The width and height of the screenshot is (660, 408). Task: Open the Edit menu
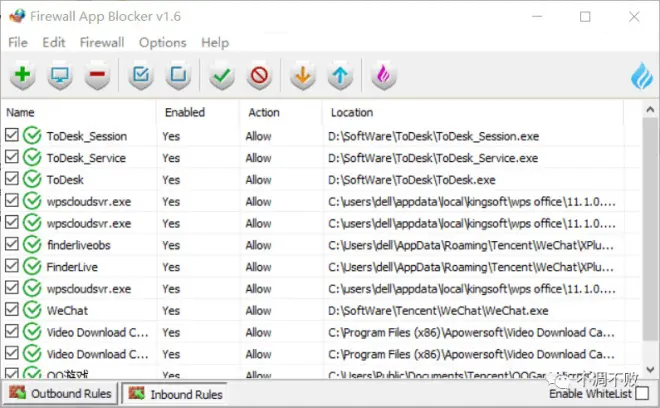point(54,43)
